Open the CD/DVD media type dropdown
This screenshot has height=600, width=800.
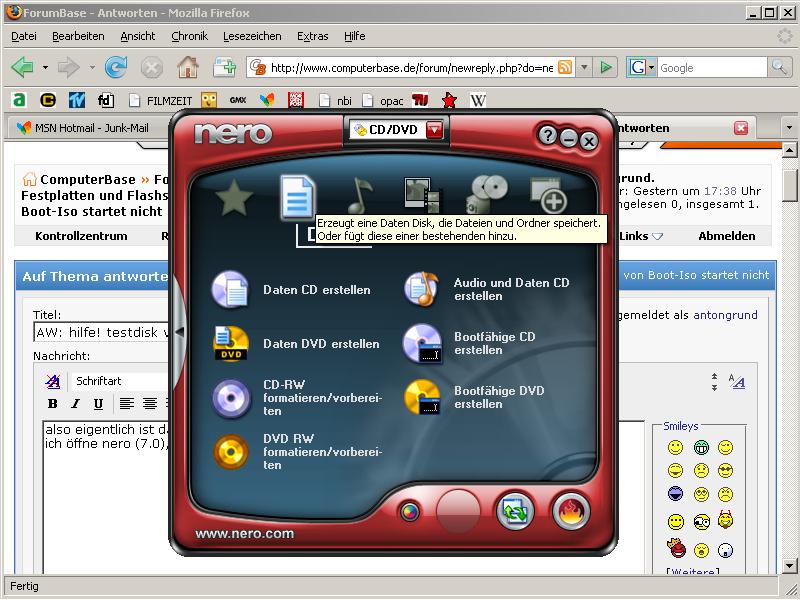pos(434,130)
